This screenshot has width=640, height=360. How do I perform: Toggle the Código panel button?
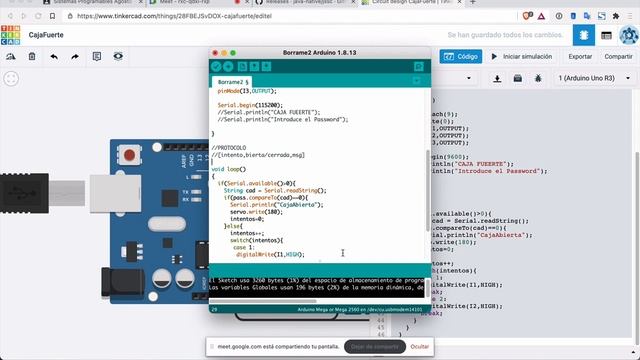(x=460, y=56)
